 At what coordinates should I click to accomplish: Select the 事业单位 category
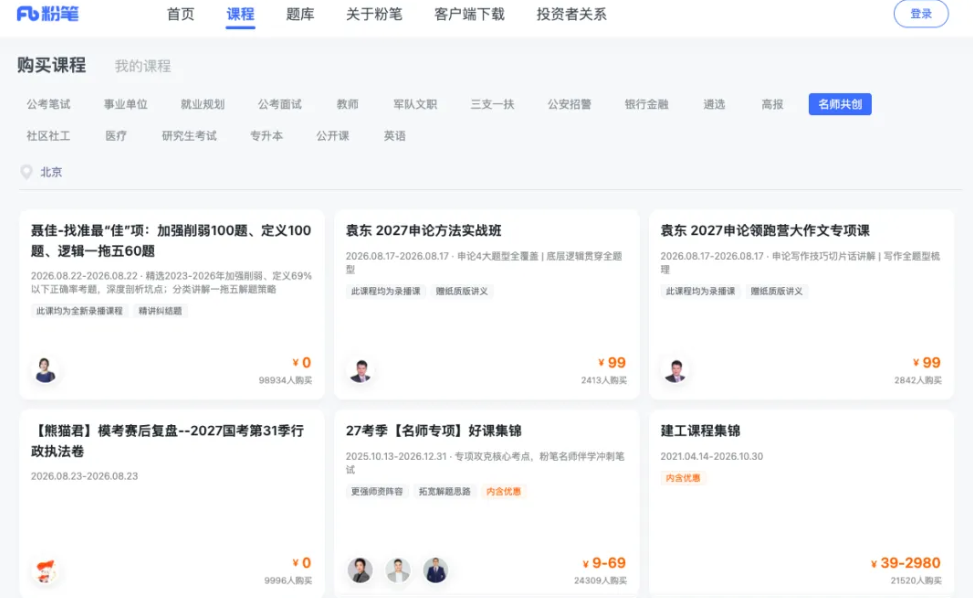tap(125, 104)
